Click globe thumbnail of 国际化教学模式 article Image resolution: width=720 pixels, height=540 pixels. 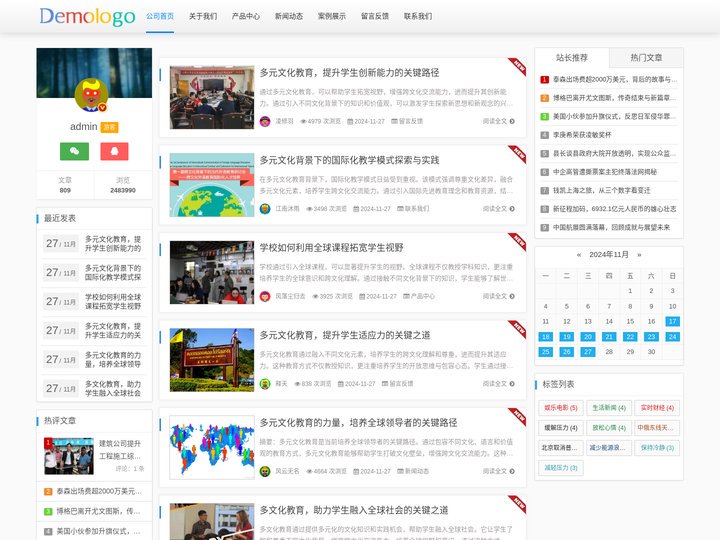212,185
